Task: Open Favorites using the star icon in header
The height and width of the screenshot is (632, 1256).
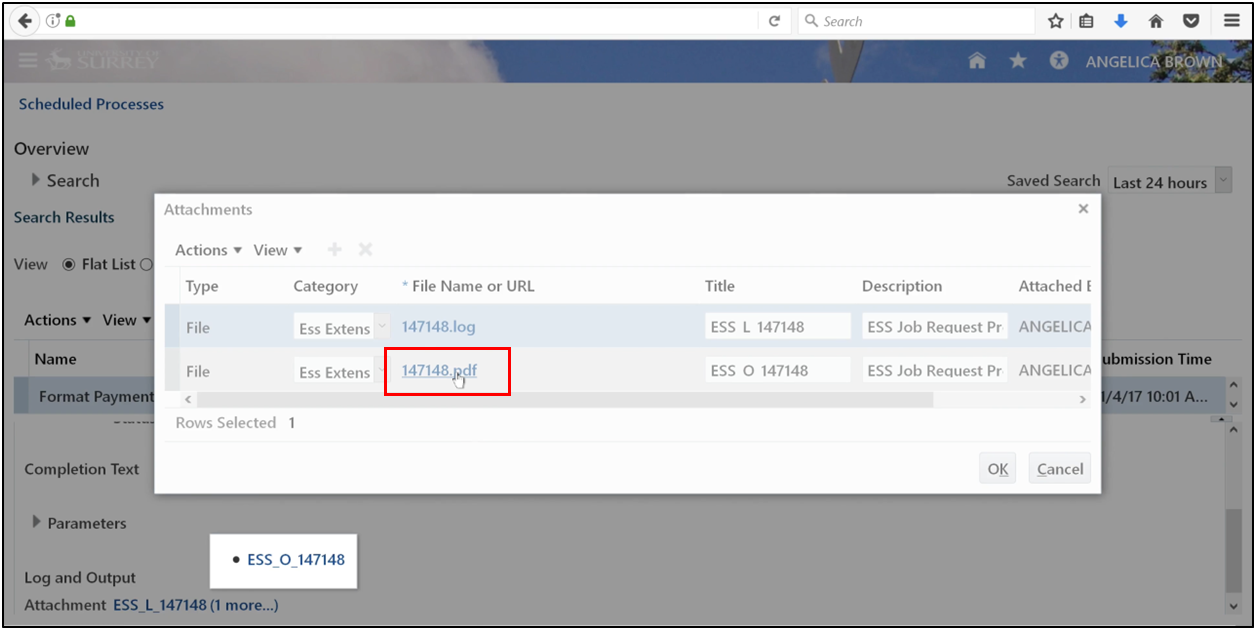Action: click(x=1018, y=60)
